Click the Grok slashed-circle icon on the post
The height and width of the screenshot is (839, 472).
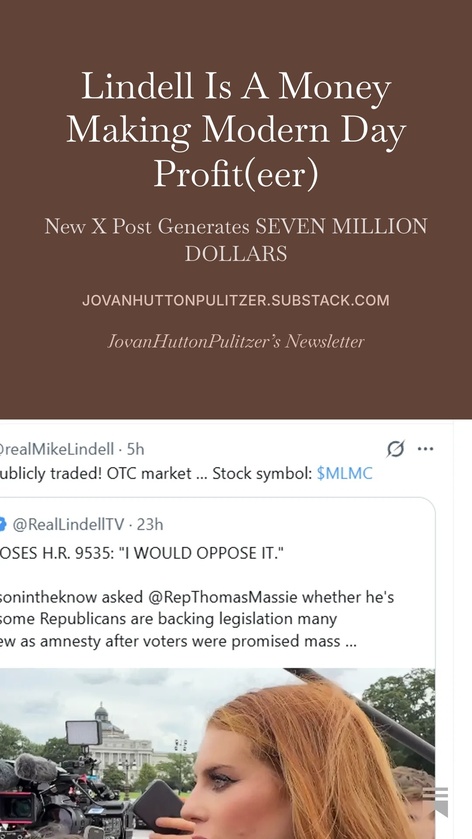click(x=395, y=449)
